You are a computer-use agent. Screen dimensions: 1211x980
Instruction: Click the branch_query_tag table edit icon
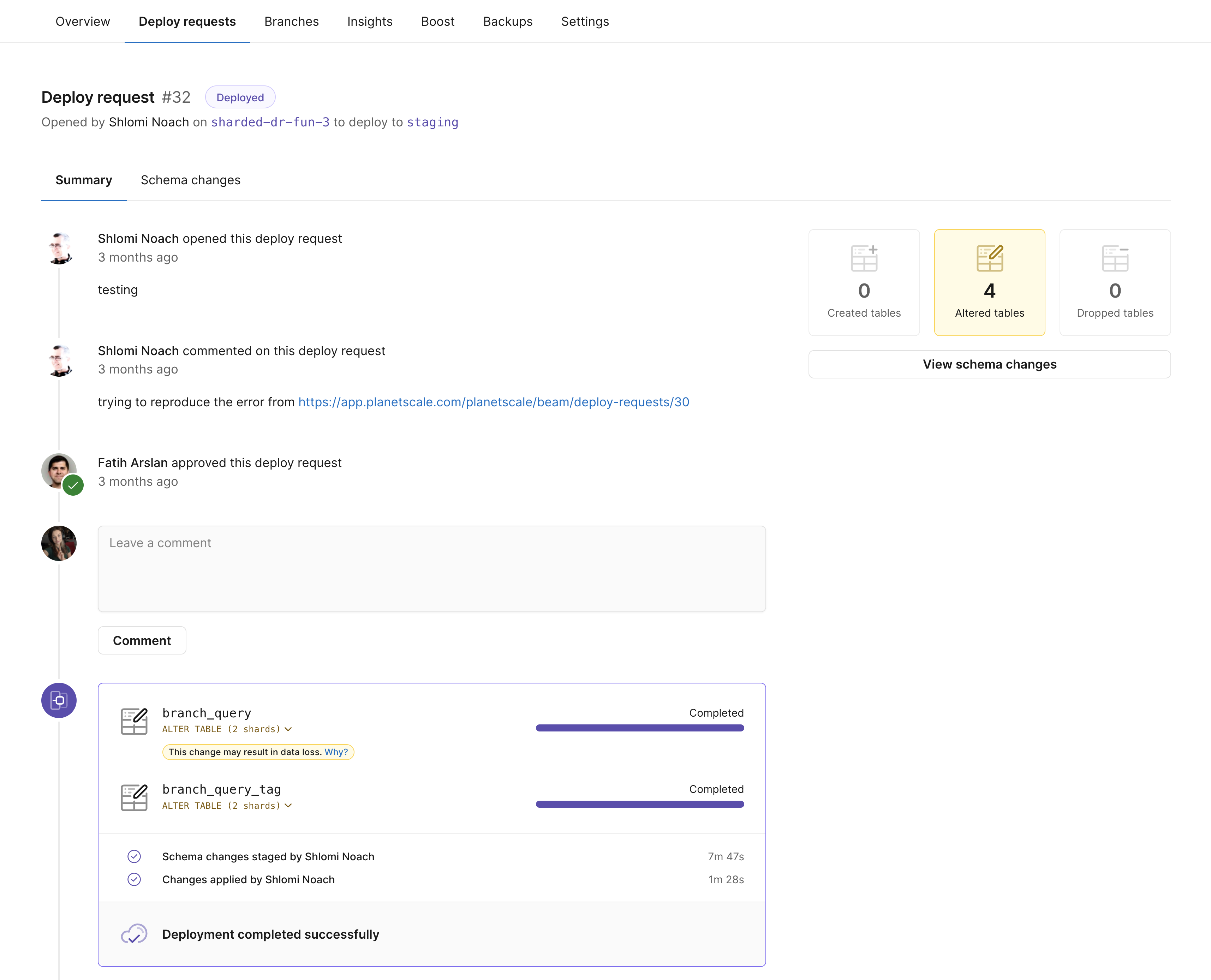(x=134, y=797)
